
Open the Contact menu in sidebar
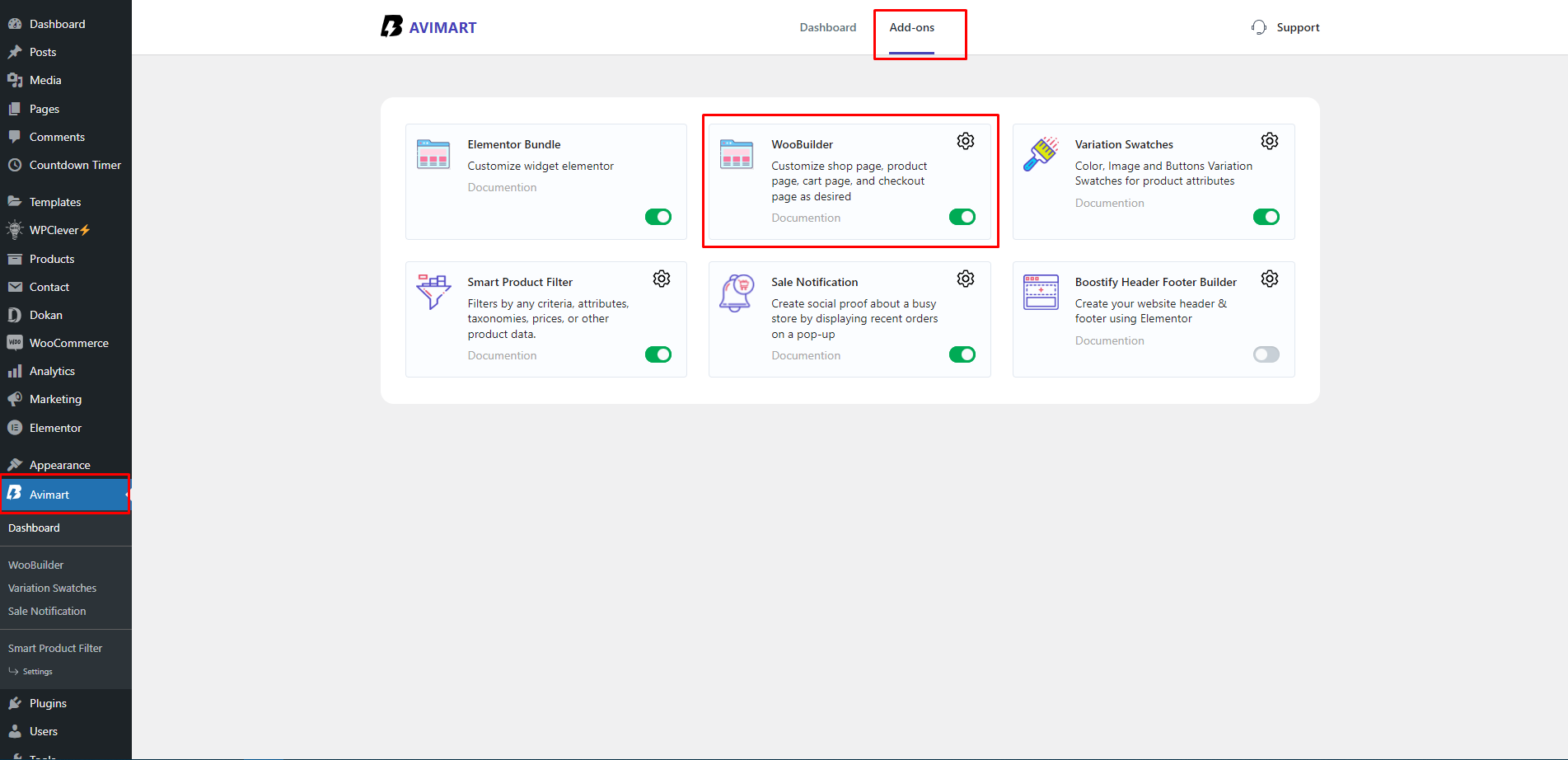66,287
